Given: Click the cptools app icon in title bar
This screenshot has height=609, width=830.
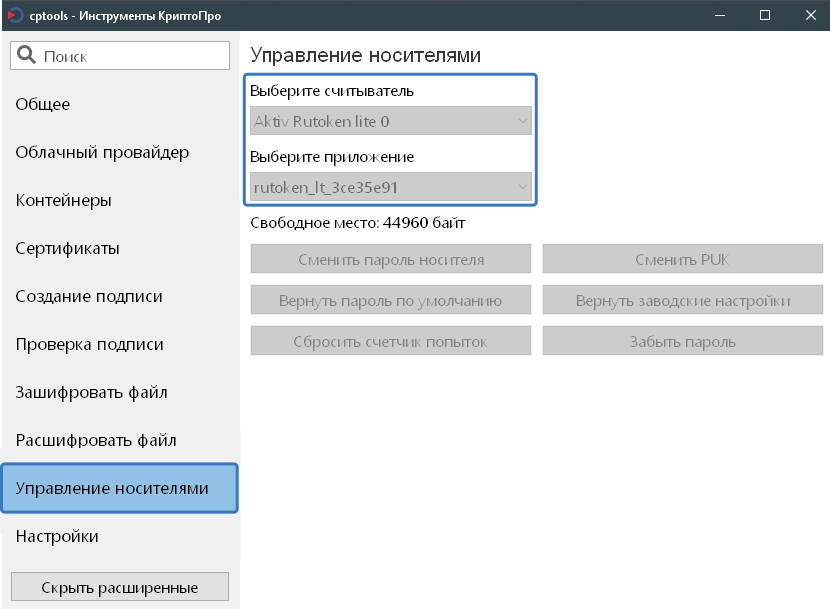Looking at the screenshot, I should pos(14,15).
